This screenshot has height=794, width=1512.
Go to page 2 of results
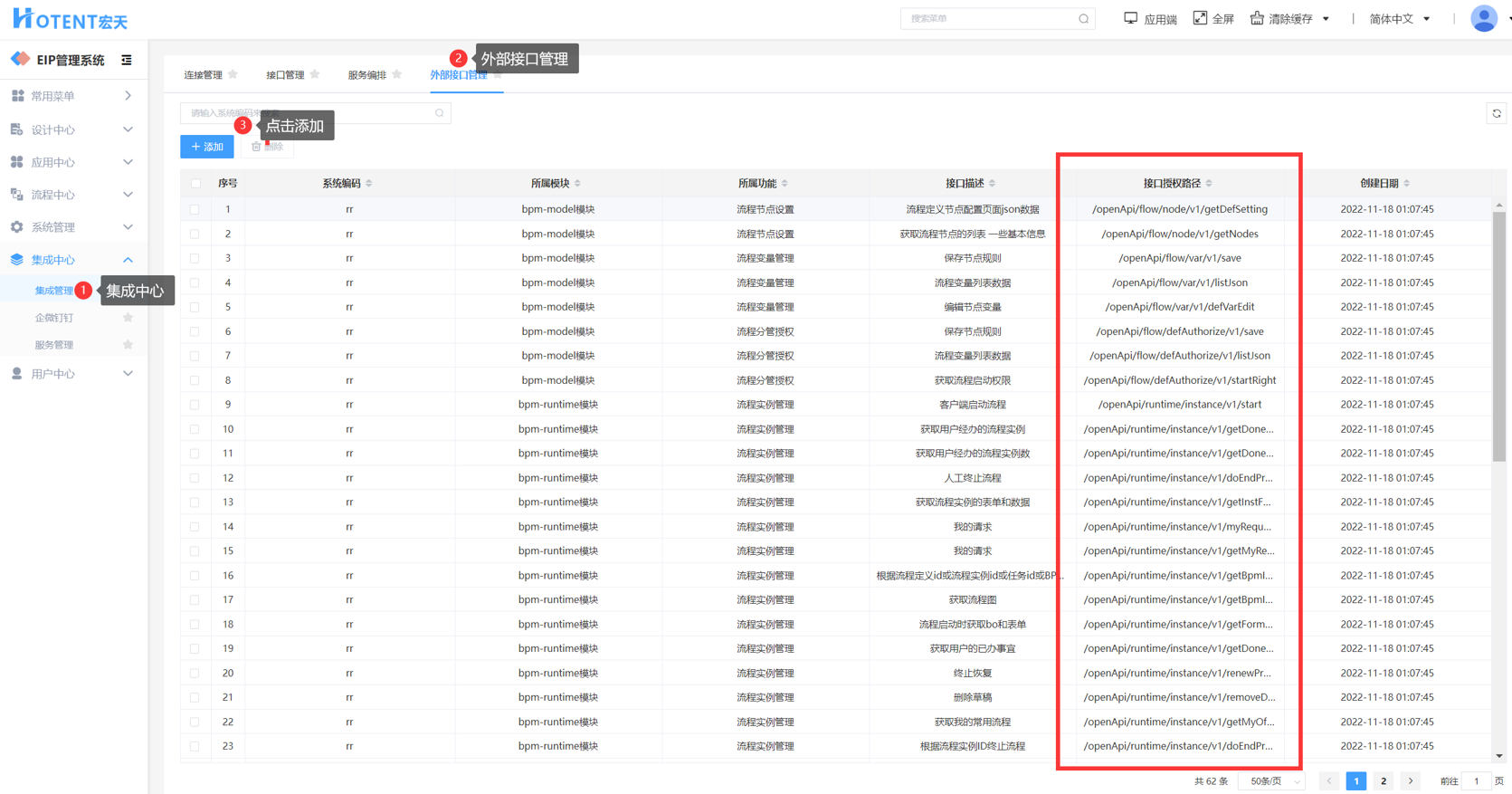1383,781
